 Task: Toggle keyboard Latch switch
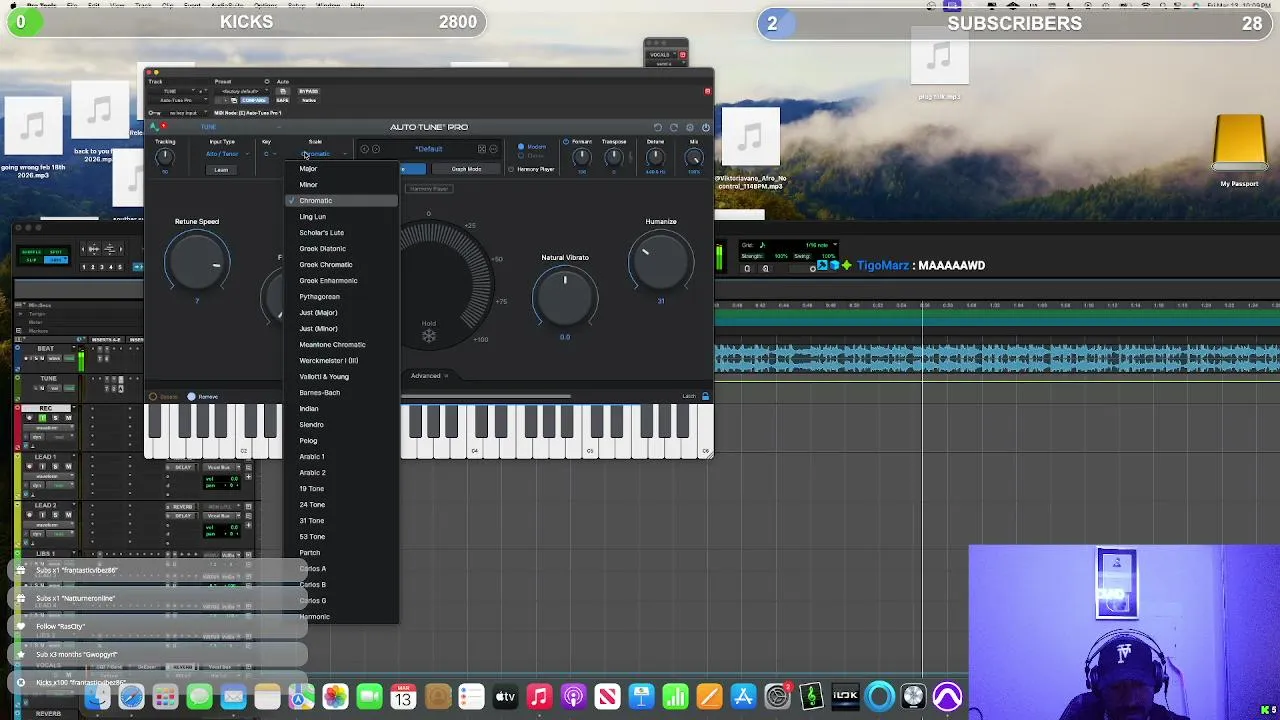pyautogui.click(x=705, y=397)
